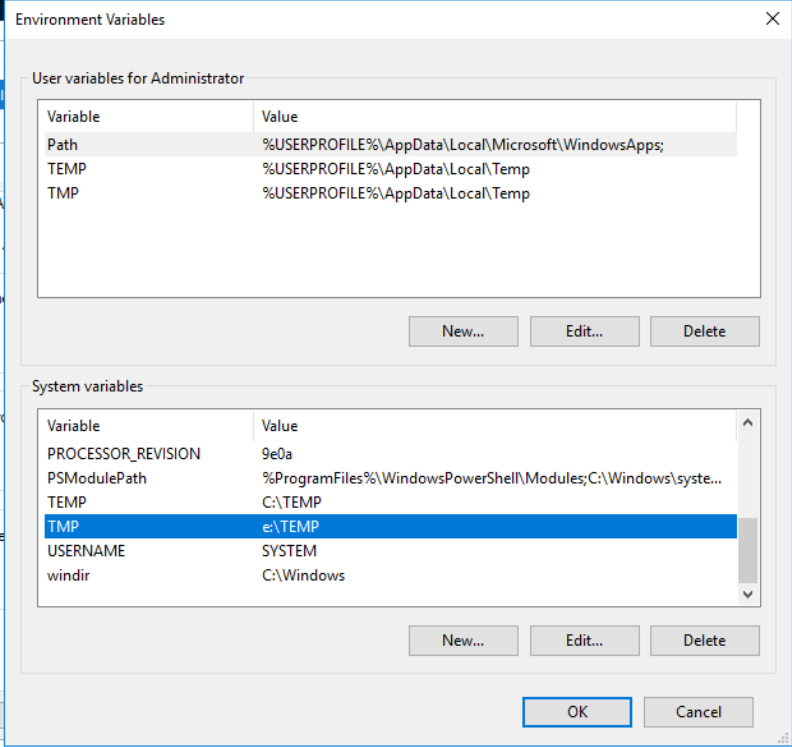
Task: Select the PROCESSOR_REVISION system variable
Action: click(123, 454)
